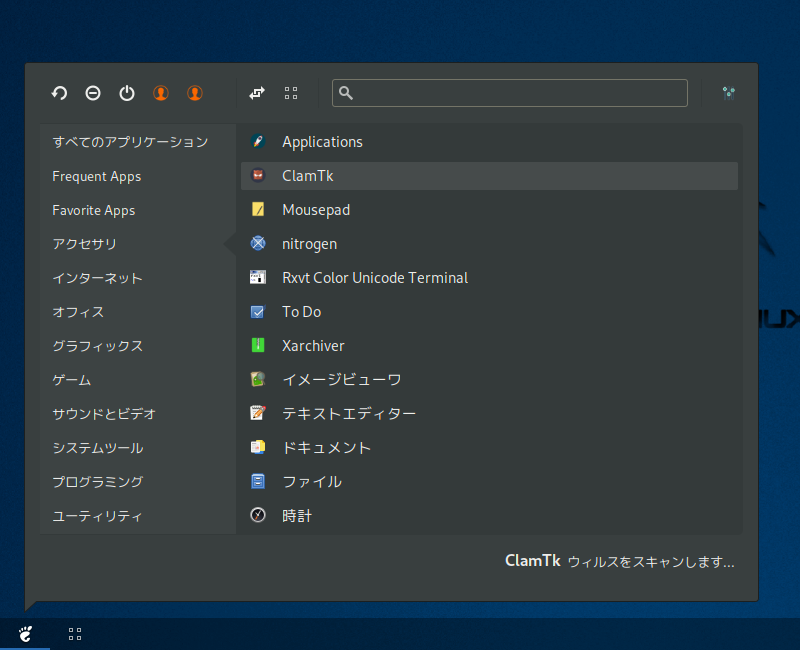Open Xarchiver via its green archive icon
Screen dimensions: 800x650
click(x=258, y=345)
